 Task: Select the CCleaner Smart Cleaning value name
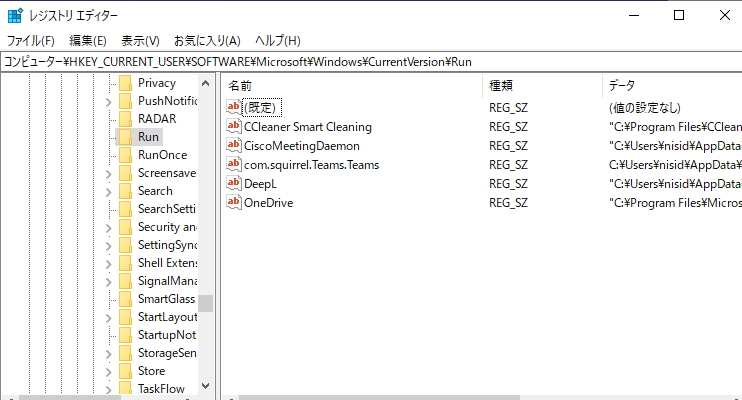308,127
